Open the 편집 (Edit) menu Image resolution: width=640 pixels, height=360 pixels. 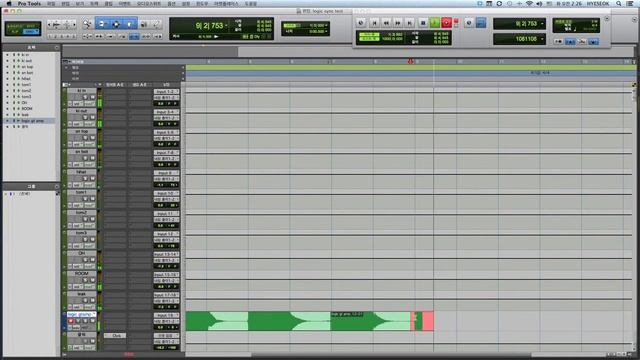(65, 3)
